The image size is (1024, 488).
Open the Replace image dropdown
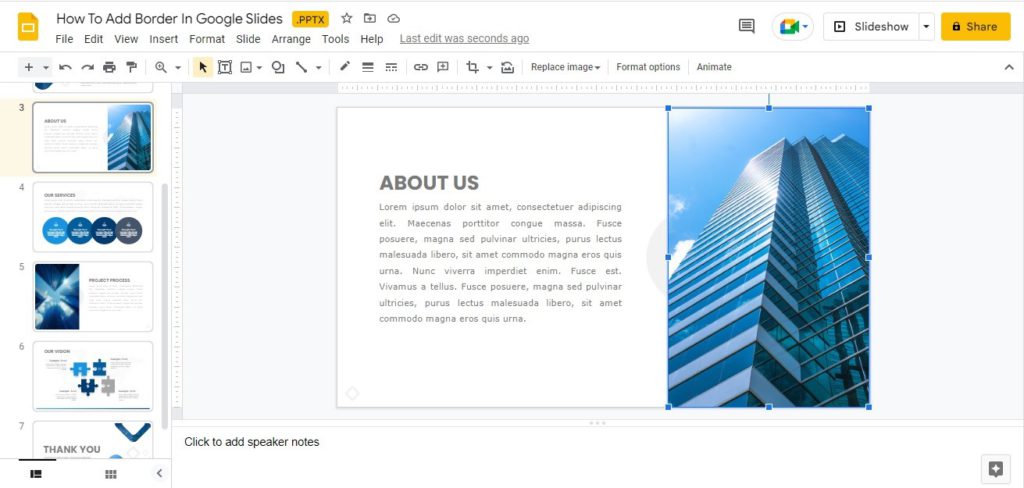(x=566, y=67)
